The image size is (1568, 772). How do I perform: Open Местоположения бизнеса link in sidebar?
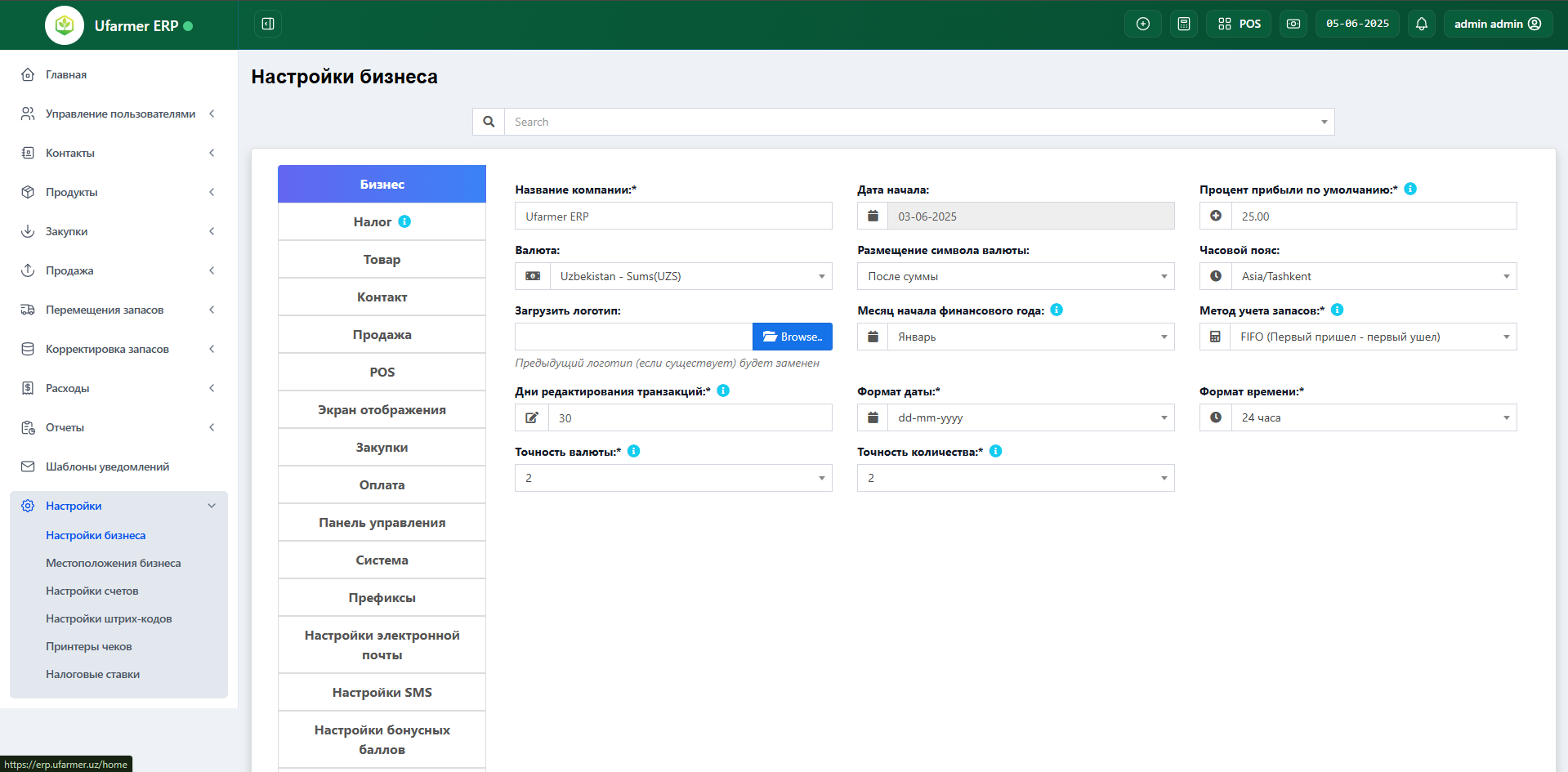[113, 563]
